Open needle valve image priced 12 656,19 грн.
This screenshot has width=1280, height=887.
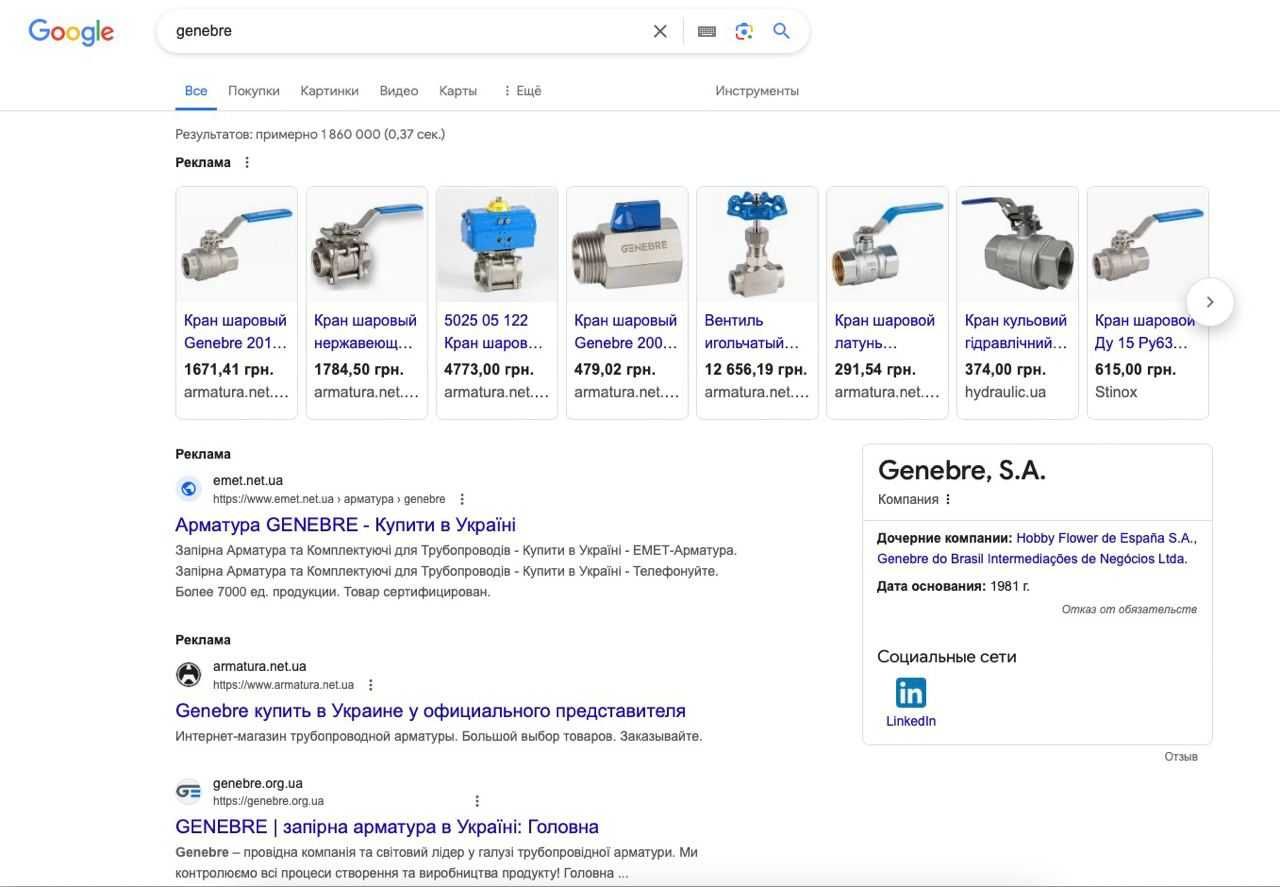click(757, 245)
